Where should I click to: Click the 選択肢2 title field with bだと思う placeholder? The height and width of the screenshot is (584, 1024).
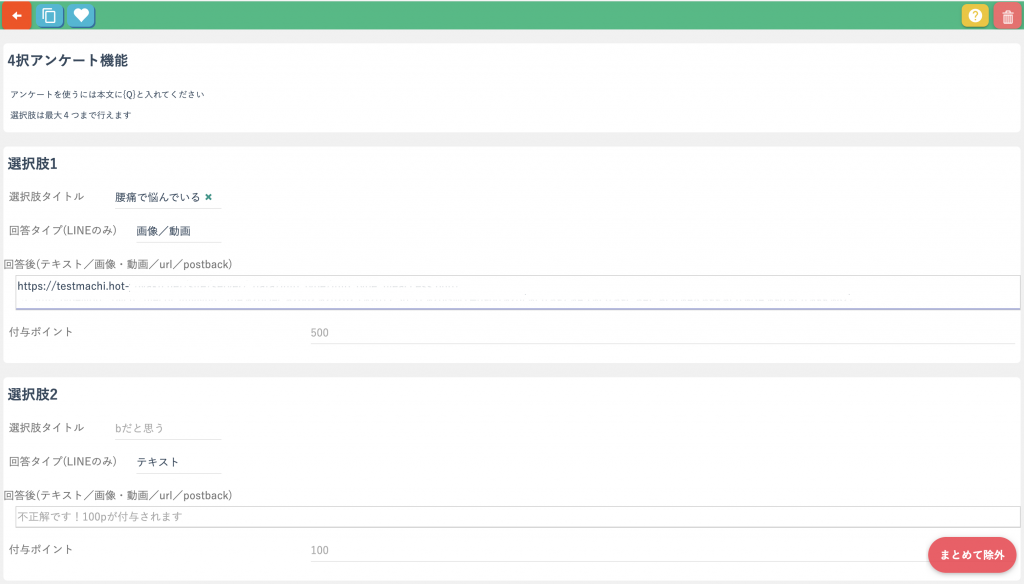click(x=166, y=428)
